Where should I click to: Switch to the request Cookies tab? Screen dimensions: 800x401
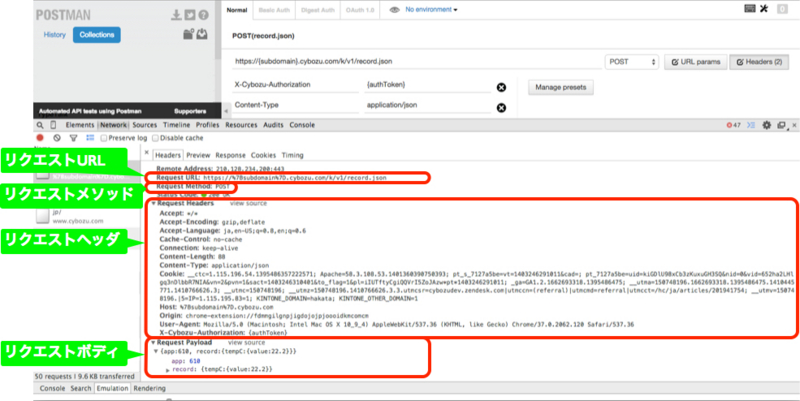[x=263, y=155]
